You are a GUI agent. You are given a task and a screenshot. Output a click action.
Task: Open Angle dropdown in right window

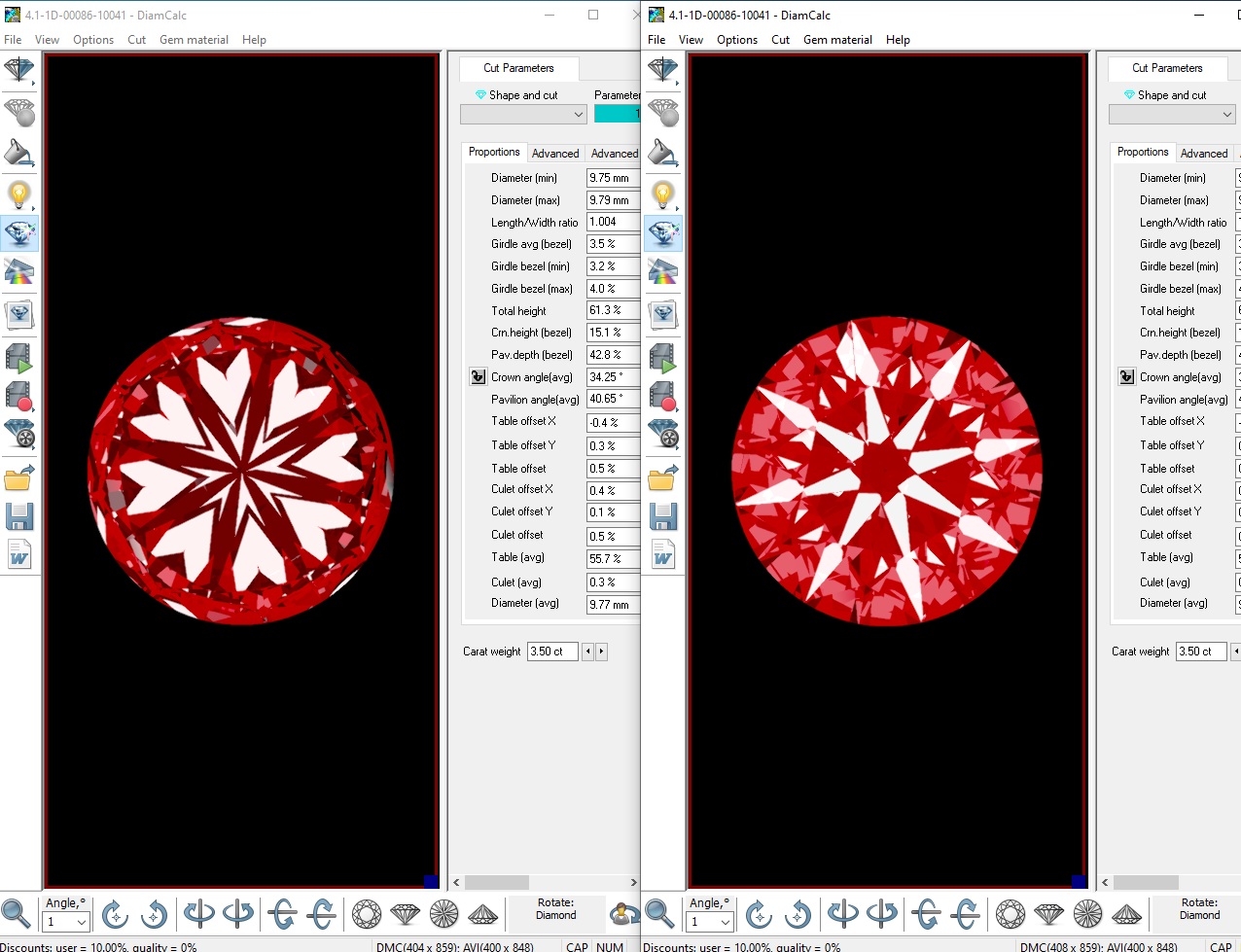(711, 921)
